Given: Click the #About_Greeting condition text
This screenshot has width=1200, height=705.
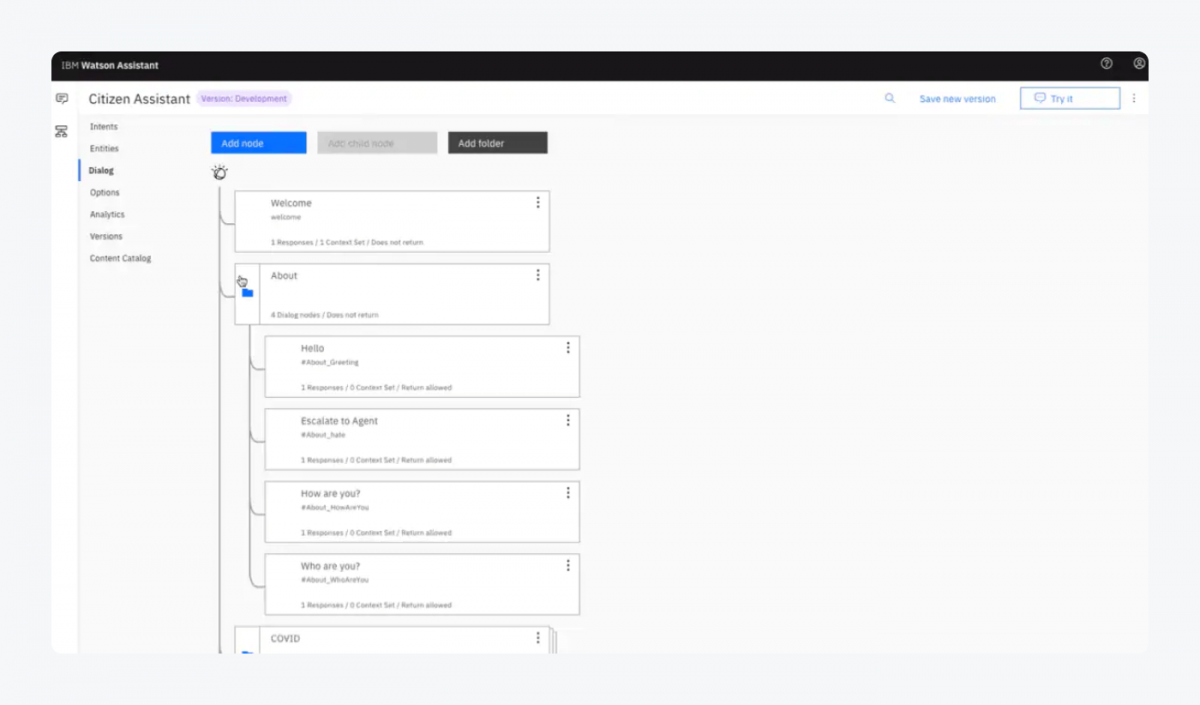Looking at the screenshot, I should tap(330, 362).
